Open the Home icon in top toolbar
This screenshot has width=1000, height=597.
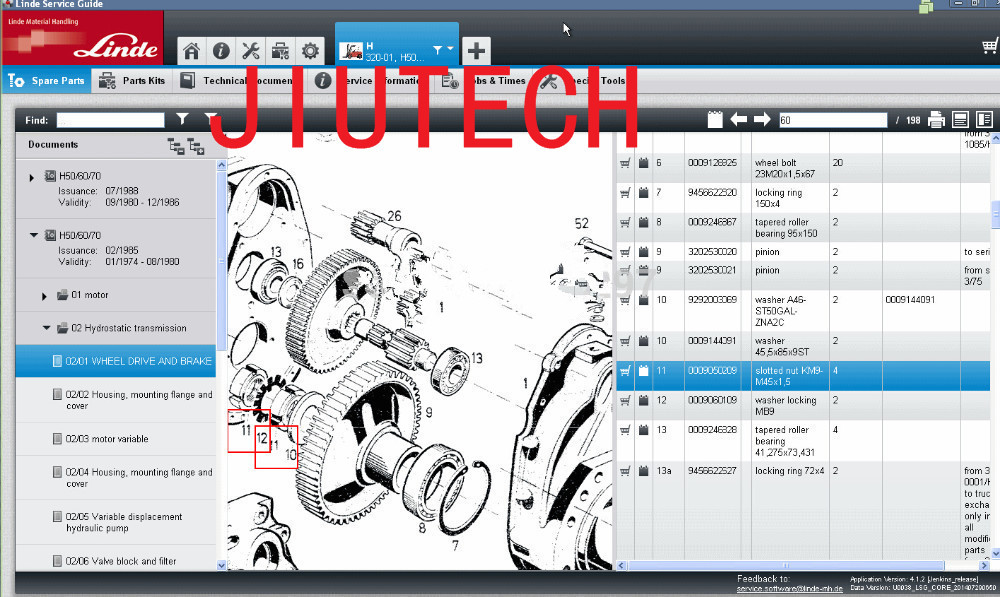[x=191, y=51]
